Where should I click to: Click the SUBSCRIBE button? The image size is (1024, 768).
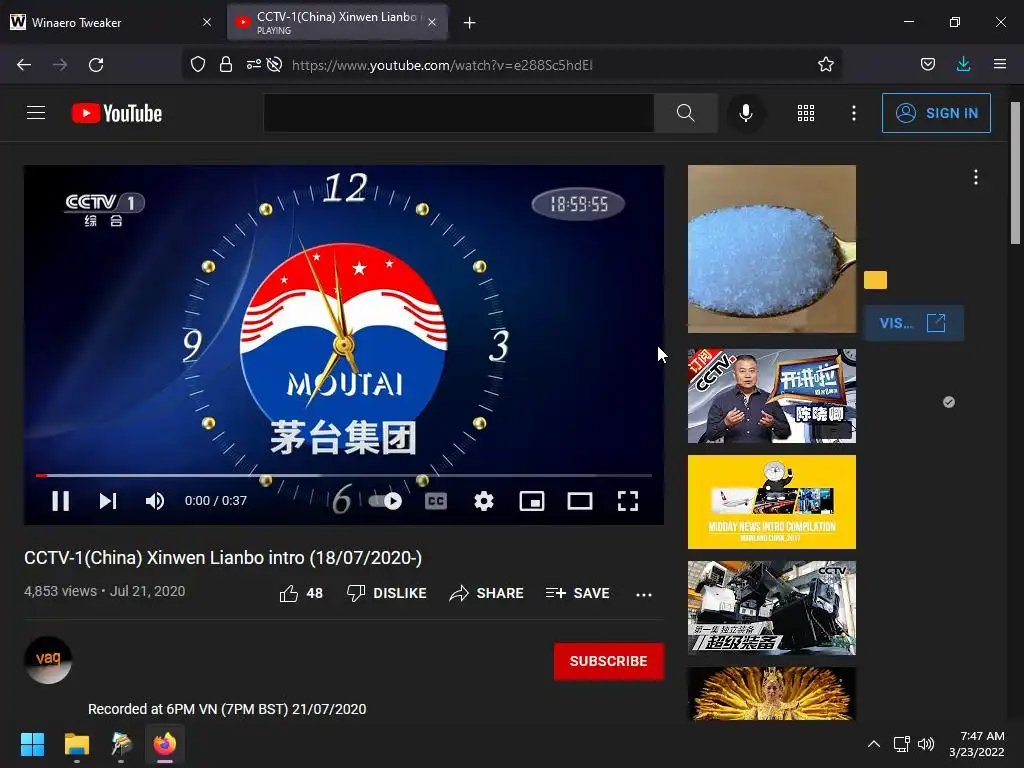pyautogui.click(x=609, y=661)
